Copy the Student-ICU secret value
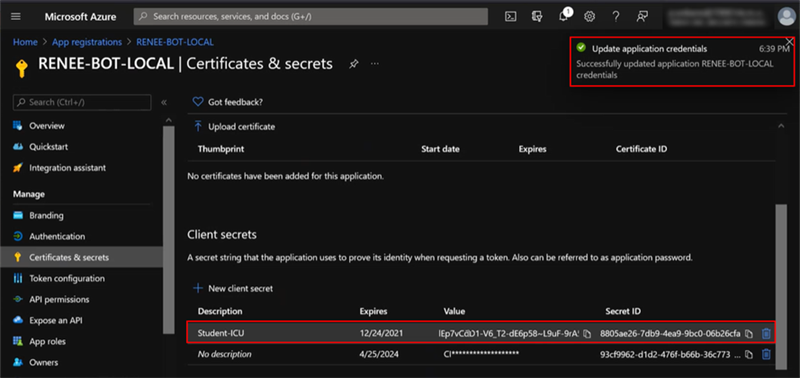 click(x=587, y=334)
